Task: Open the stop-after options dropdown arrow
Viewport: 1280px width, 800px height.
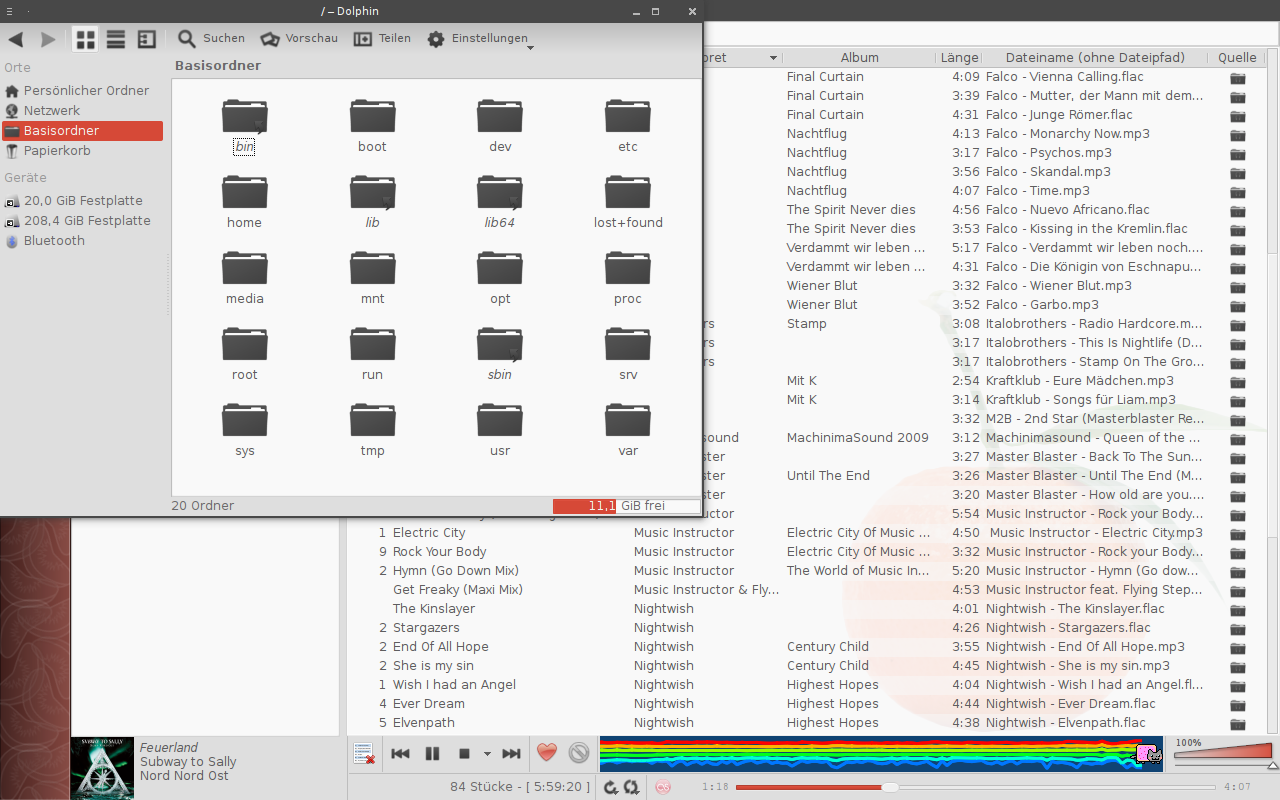Action: (487, 754)
